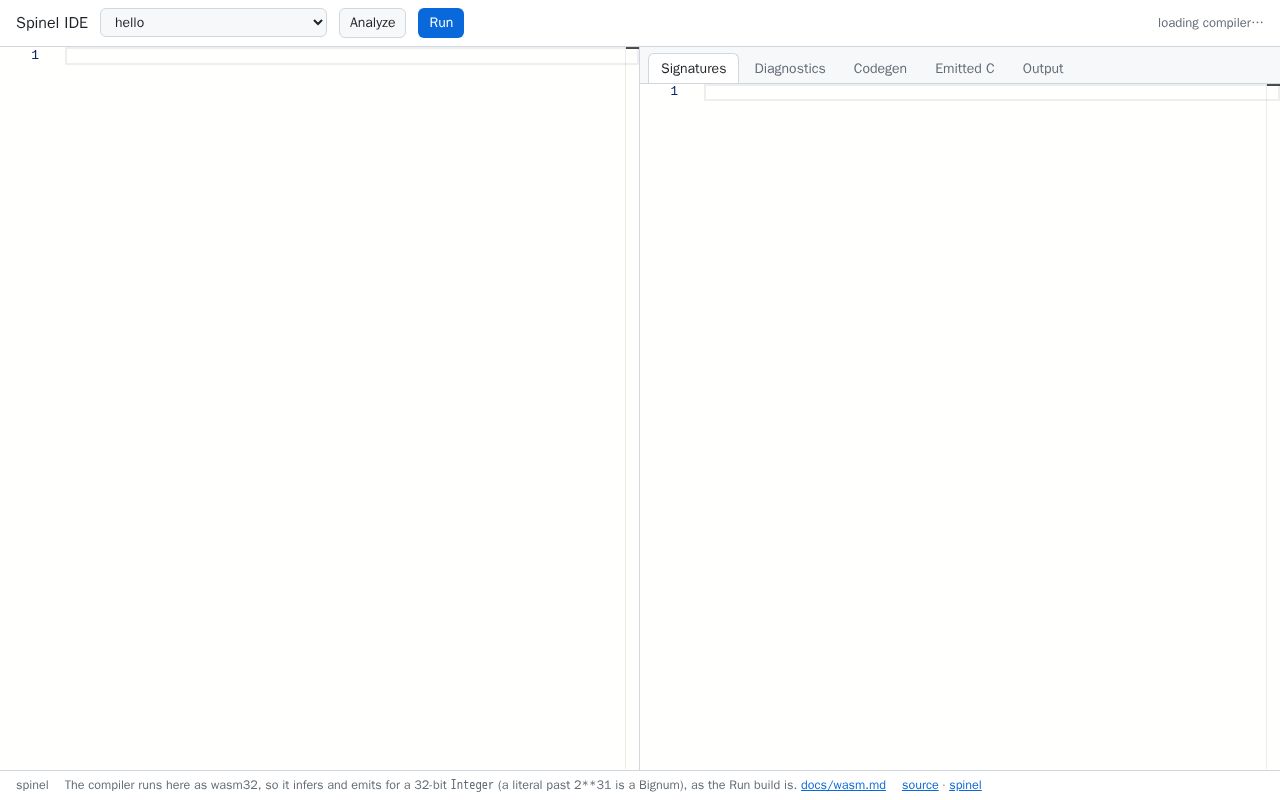This screenshot has height=800, width=1280.
Task: Click line 1 of the Signatures output pane
Action: coord(991,92)
